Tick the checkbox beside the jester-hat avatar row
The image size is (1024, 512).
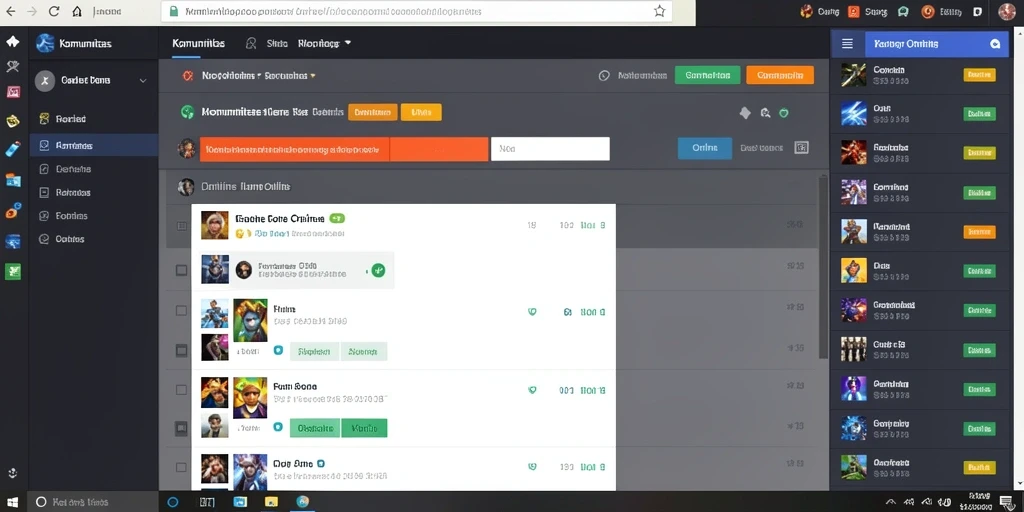coord(182,311)
